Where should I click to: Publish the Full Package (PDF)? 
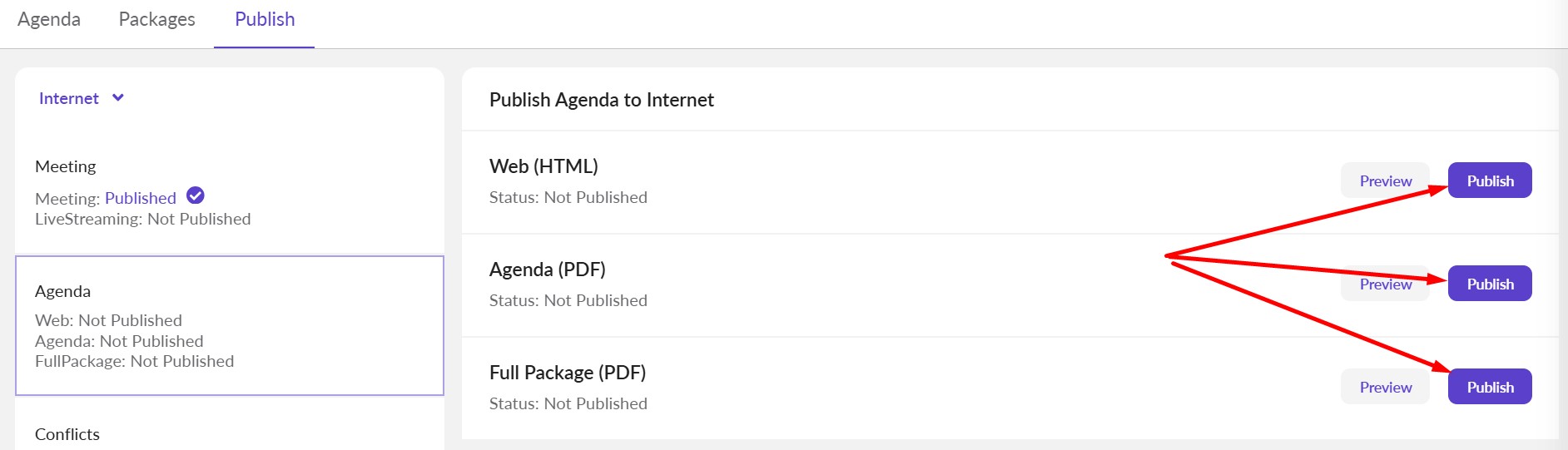[x=1490, y=387]
